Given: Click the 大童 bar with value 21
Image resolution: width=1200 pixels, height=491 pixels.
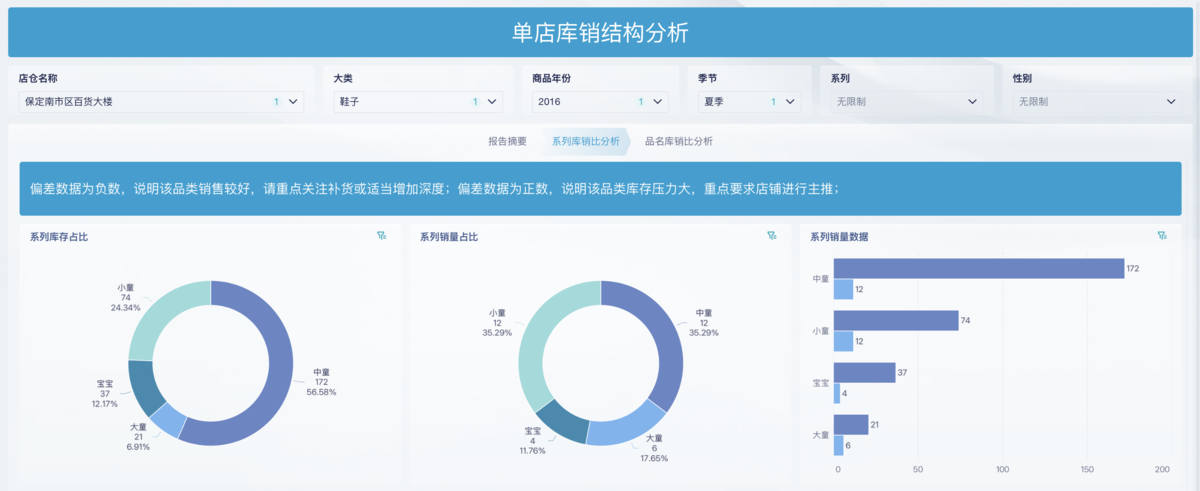Looking at the screenshot, I should click(x=851, y=424).
